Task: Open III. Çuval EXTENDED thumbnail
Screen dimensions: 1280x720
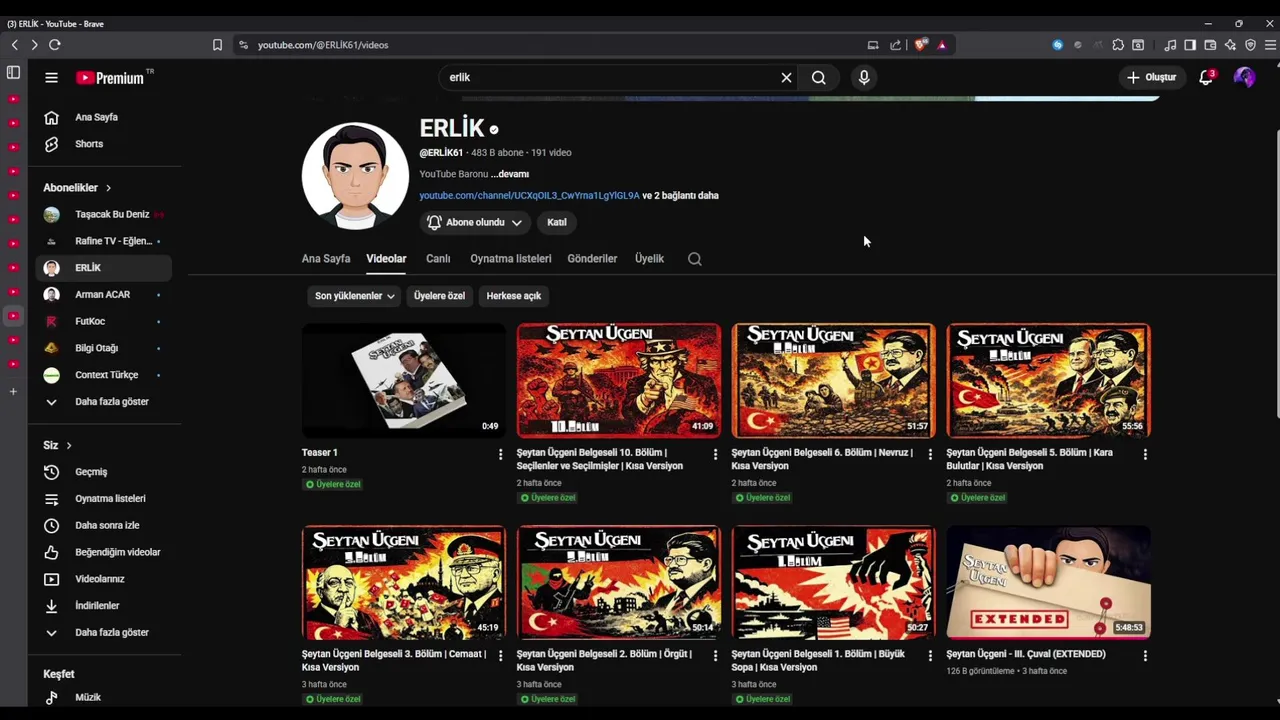Action: pos(1049,582)
